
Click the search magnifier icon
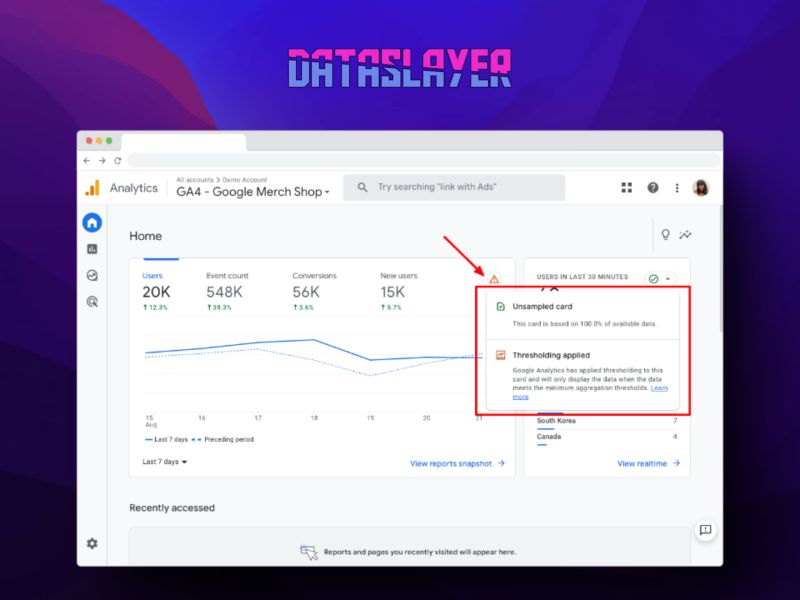pos(362,187)
